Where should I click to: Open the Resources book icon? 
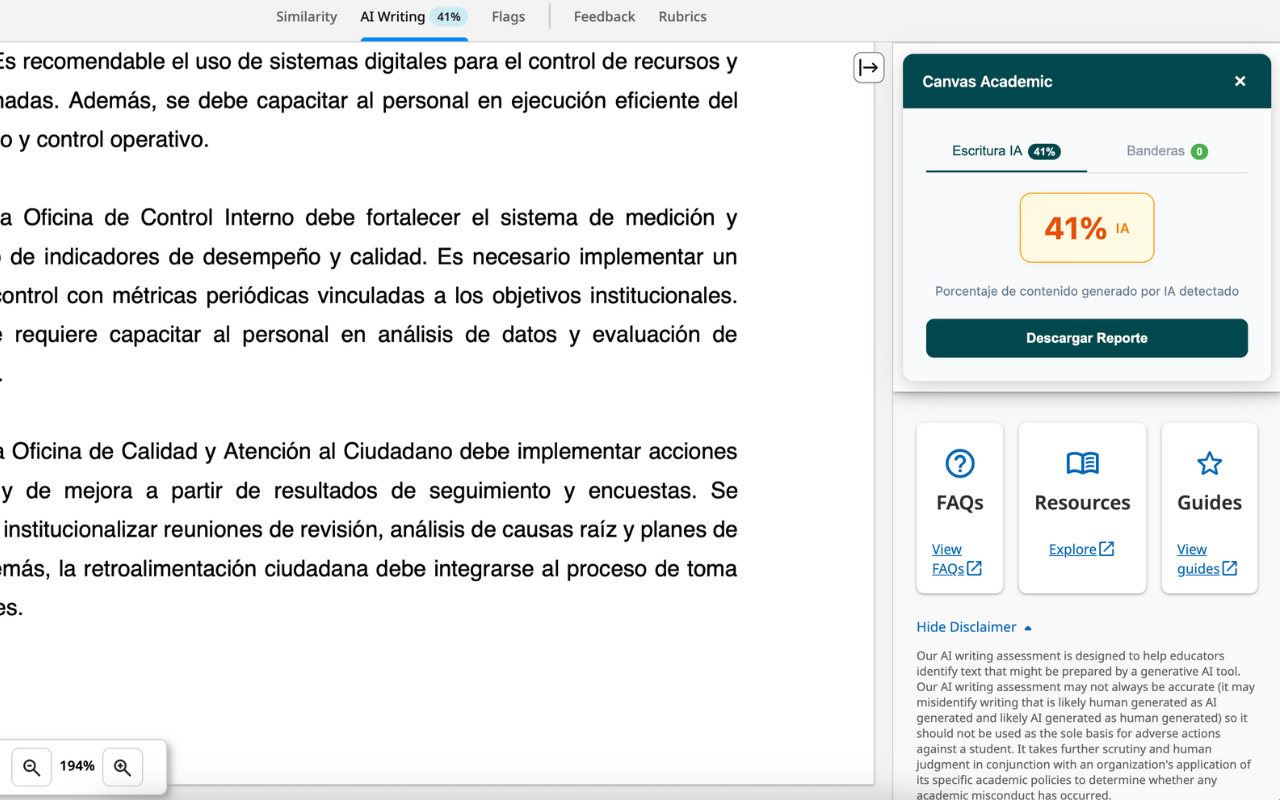[1082, 463]
